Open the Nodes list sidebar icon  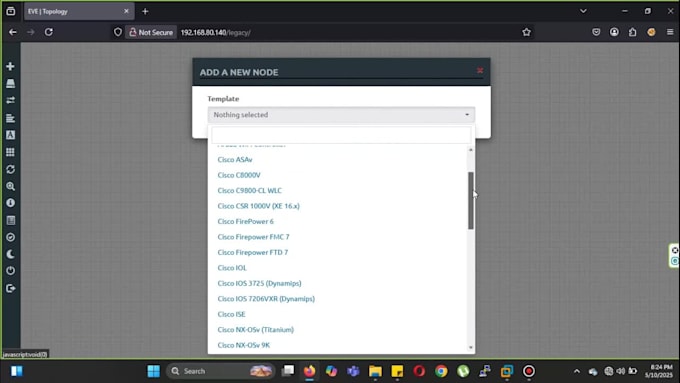click(10, 83)
